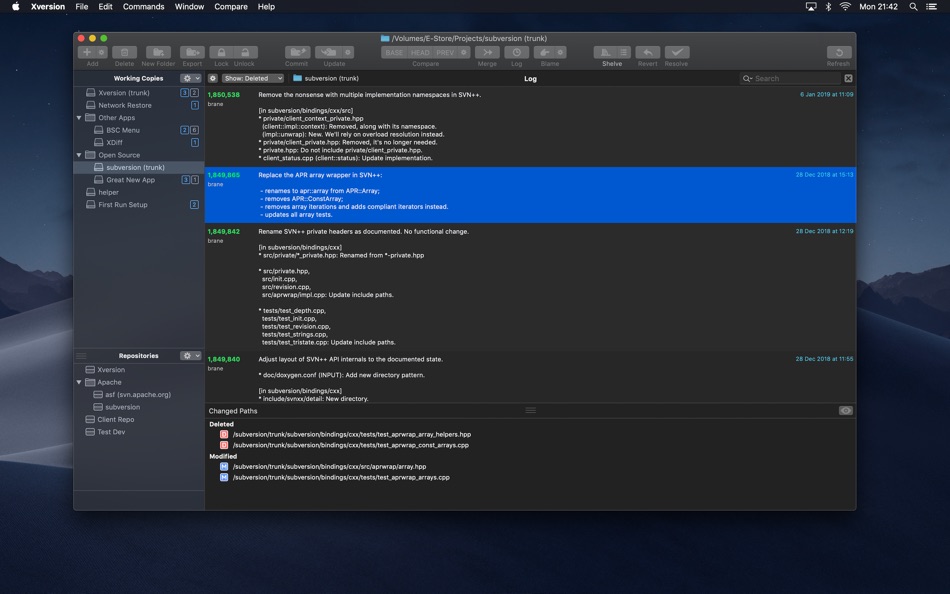Select log revision 1,849,842
Screen dimensions: 950x594
pyautogui.click(x=530, y=287)
